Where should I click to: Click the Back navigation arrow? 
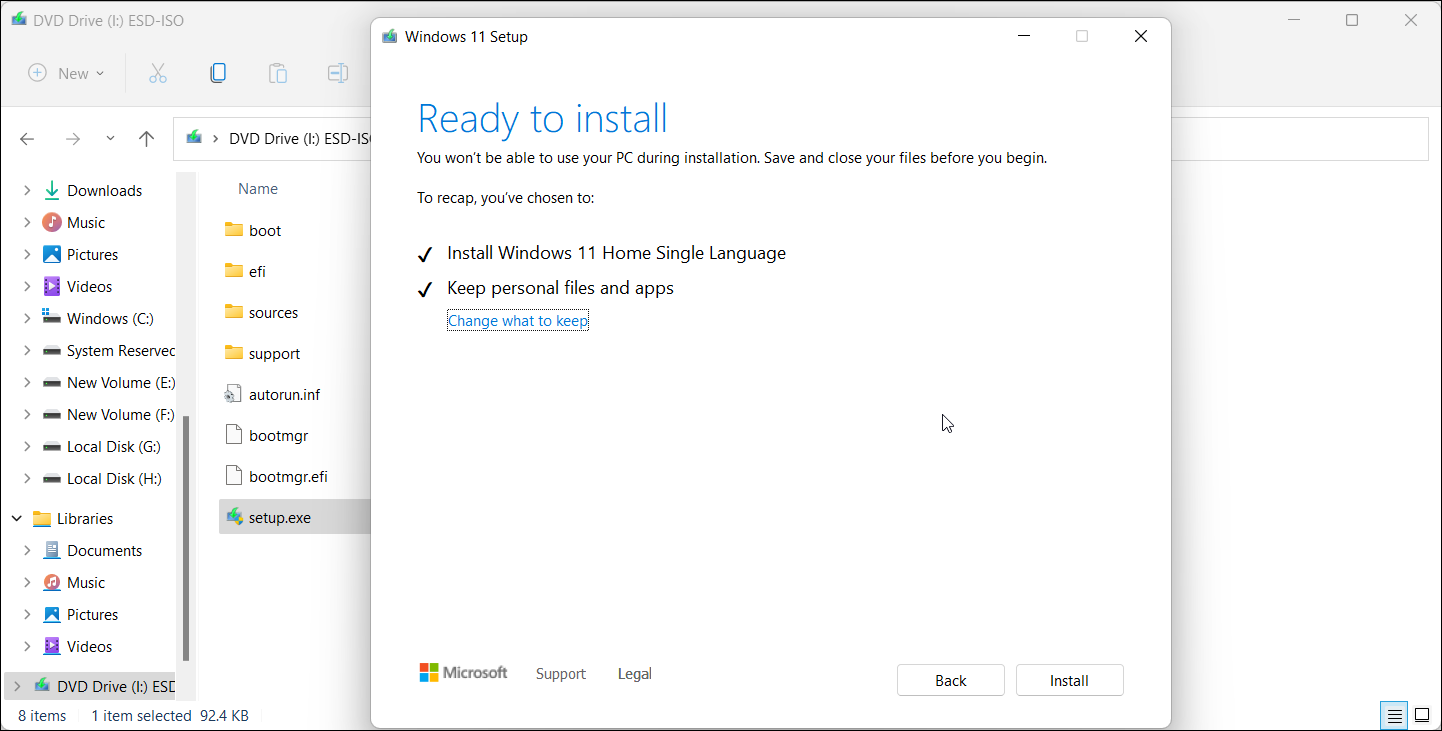27,139
